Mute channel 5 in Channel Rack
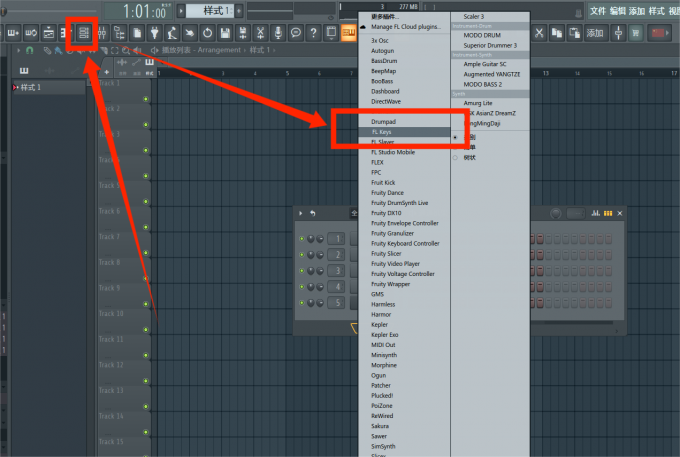This screenshot has width=680, height=457. point(302,303)
